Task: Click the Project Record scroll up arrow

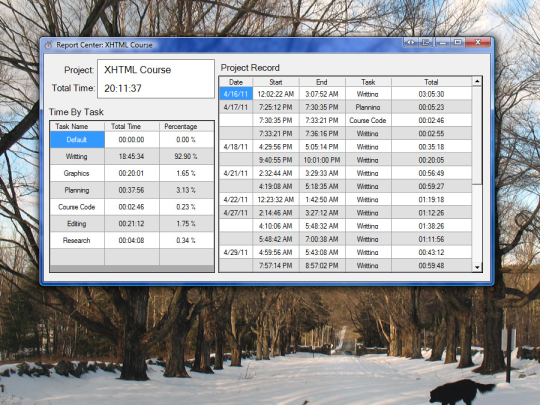Action: (477, 82)
